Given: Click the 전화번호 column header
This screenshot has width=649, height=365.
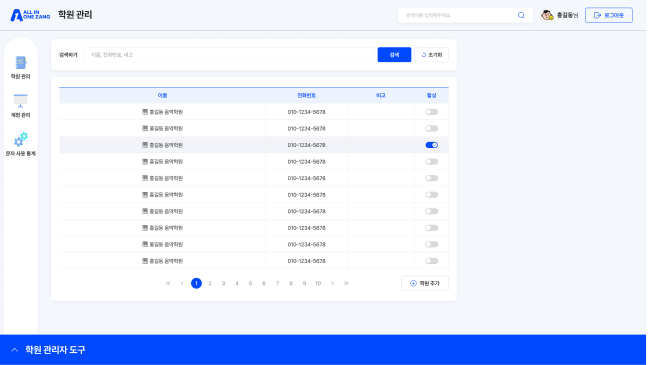Looking at the screenshot, I should [306, 96].
